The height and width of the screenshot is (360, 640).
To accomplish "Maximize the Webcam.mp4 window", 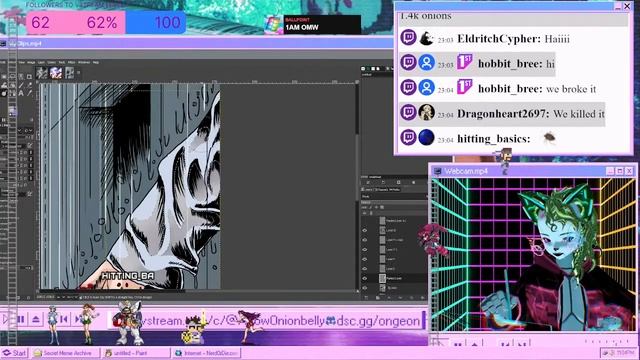I will click(620, 171).
